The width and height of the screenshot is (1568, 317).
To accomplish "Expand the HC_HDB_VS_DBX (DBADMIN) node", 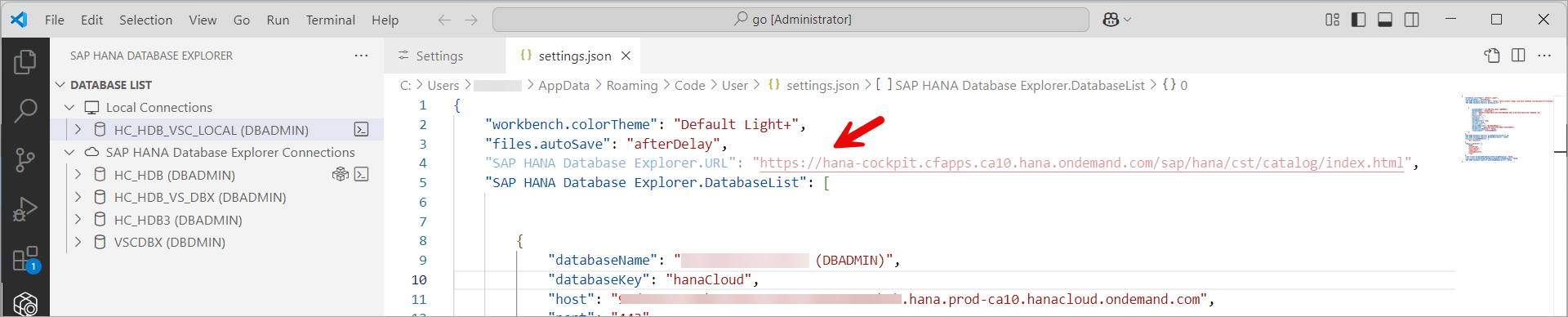I will [x=78, y=197].
